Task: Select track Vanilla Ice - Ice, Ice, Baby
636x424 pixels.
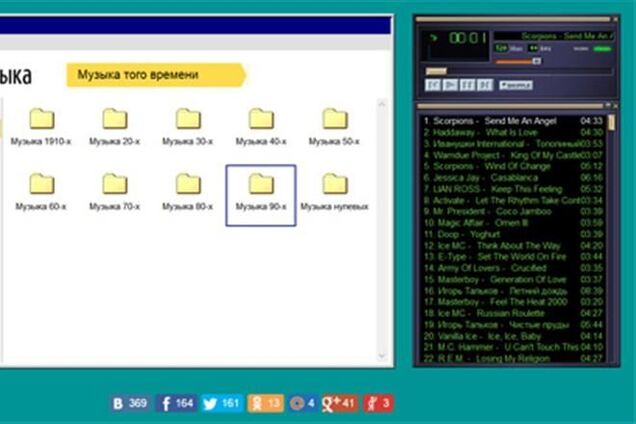Action: coord(513,336)
